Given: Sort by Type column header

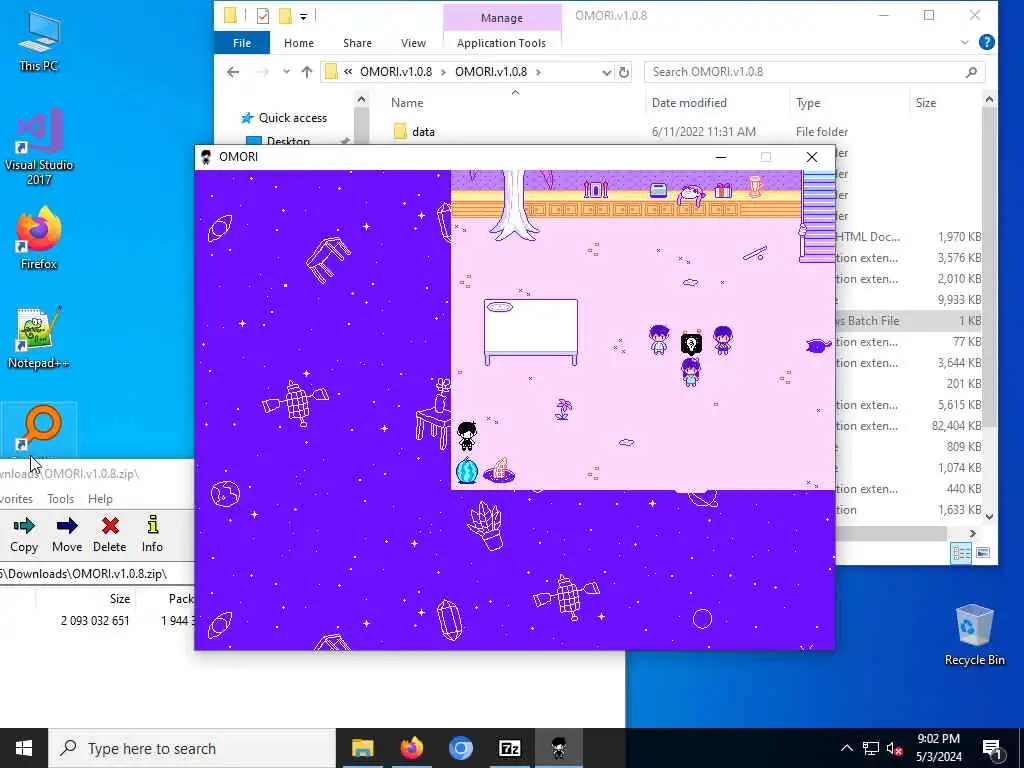Looking at the screenshot, I should [808, 103].
